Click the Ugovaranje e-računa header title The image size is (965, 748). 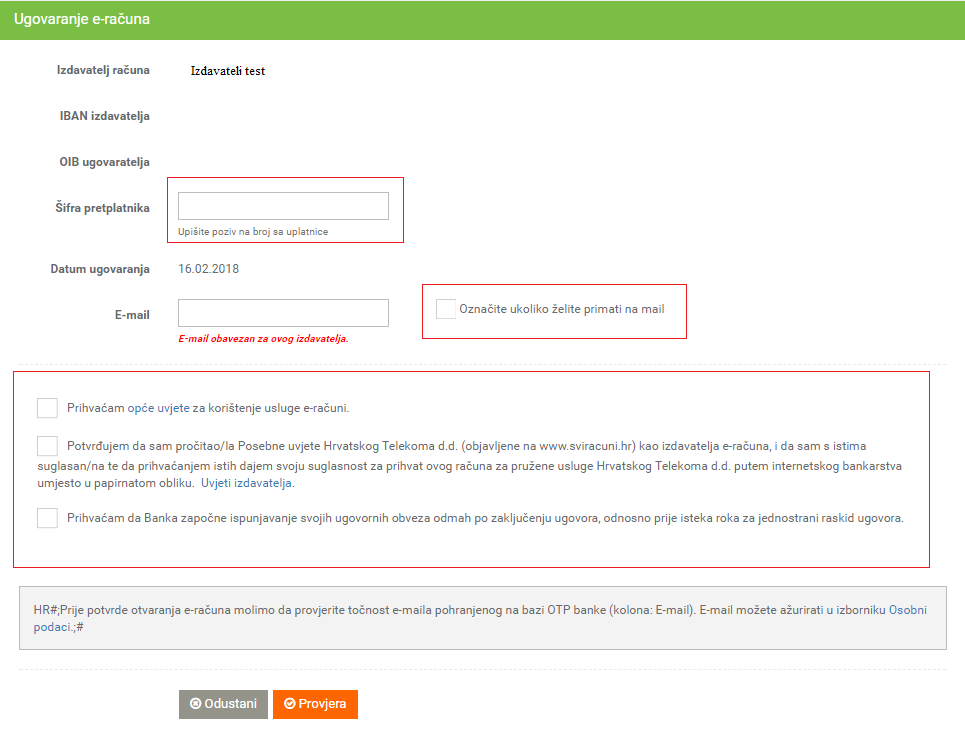pos(82,19)
